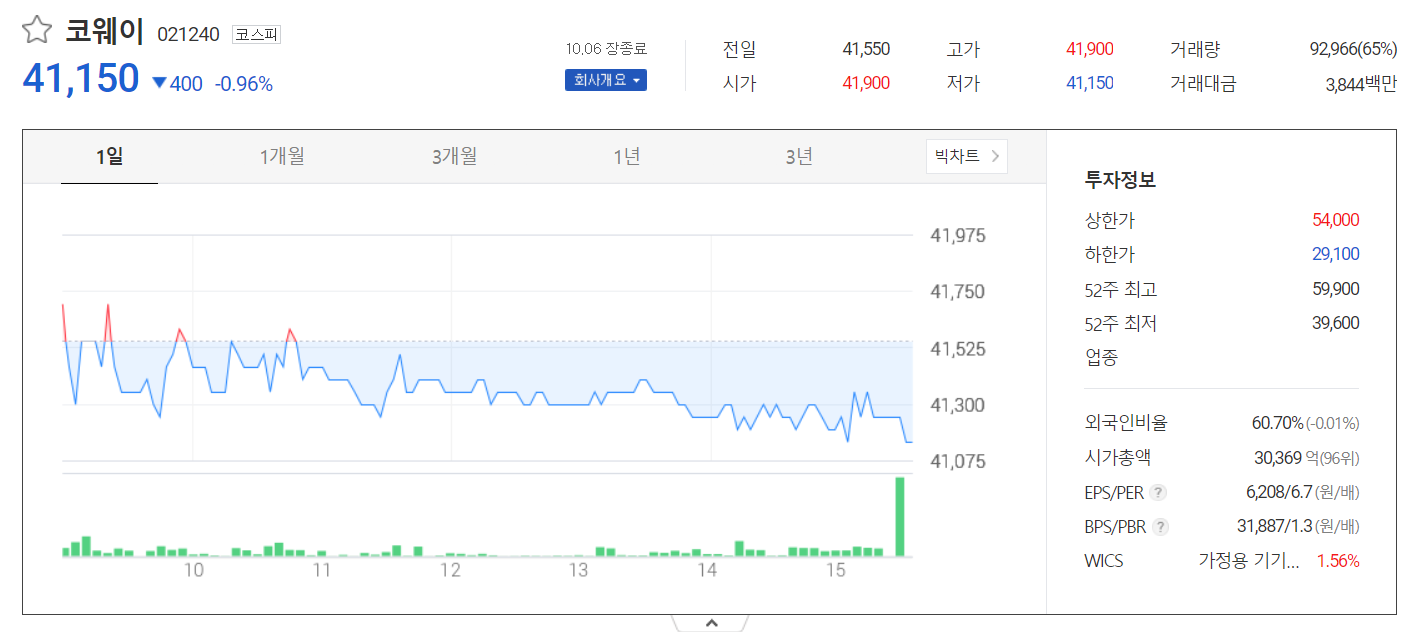Click the BPS/PBR value 31,887/1.3
This screenshot has width=1427, height=632.
click(1274, 526)
